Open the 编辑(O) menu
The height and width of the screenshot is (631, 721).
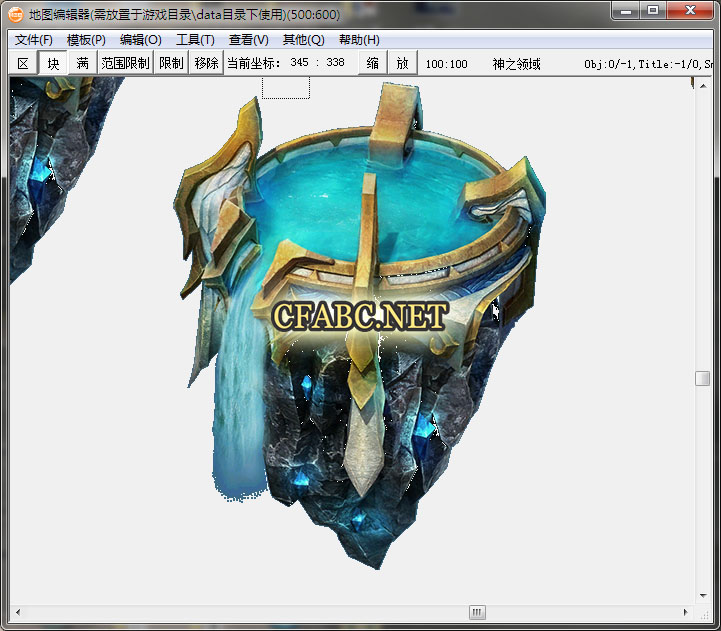click(x=140, y=40)
